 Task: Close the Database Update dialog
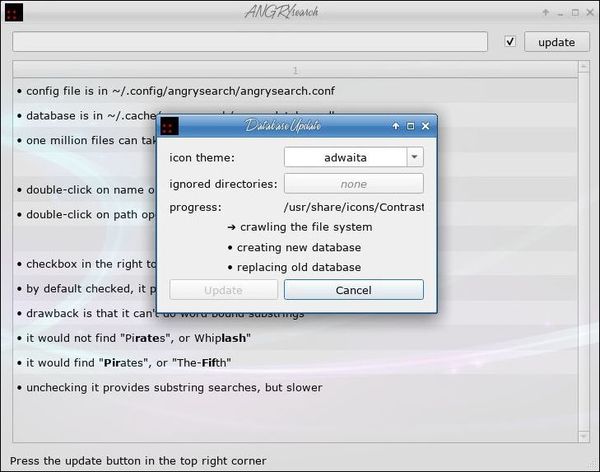point(426,126)
